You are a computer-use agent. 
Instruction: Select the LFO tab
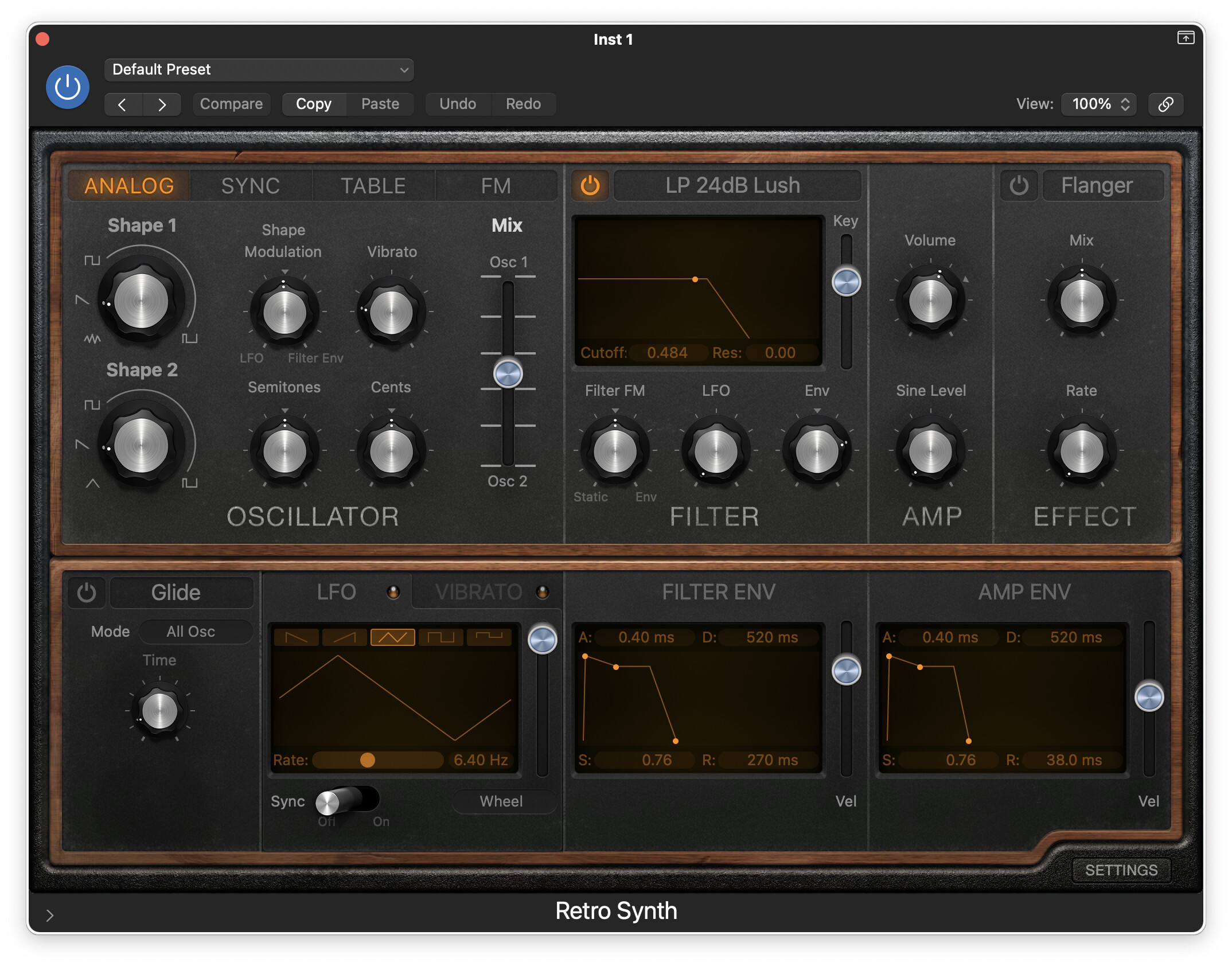point(338,591)
